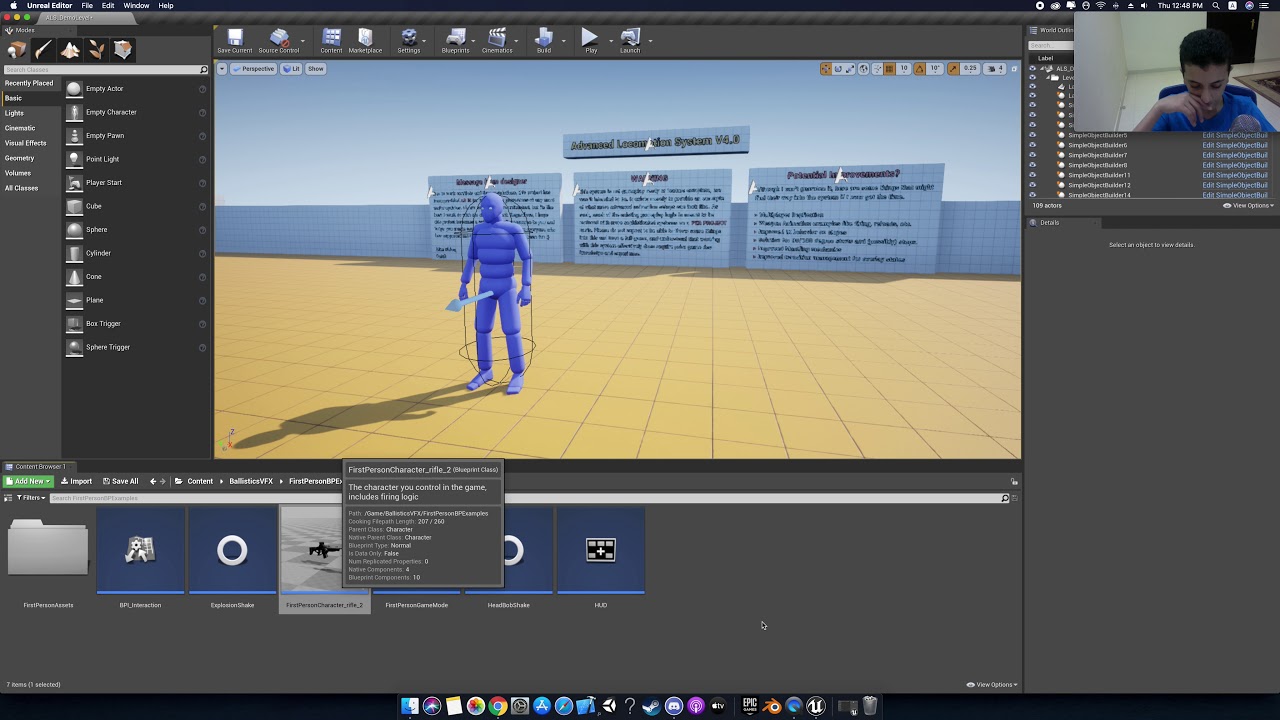Toggle world/local coordinate space globe icon
1280x720 pixels.
864,69
